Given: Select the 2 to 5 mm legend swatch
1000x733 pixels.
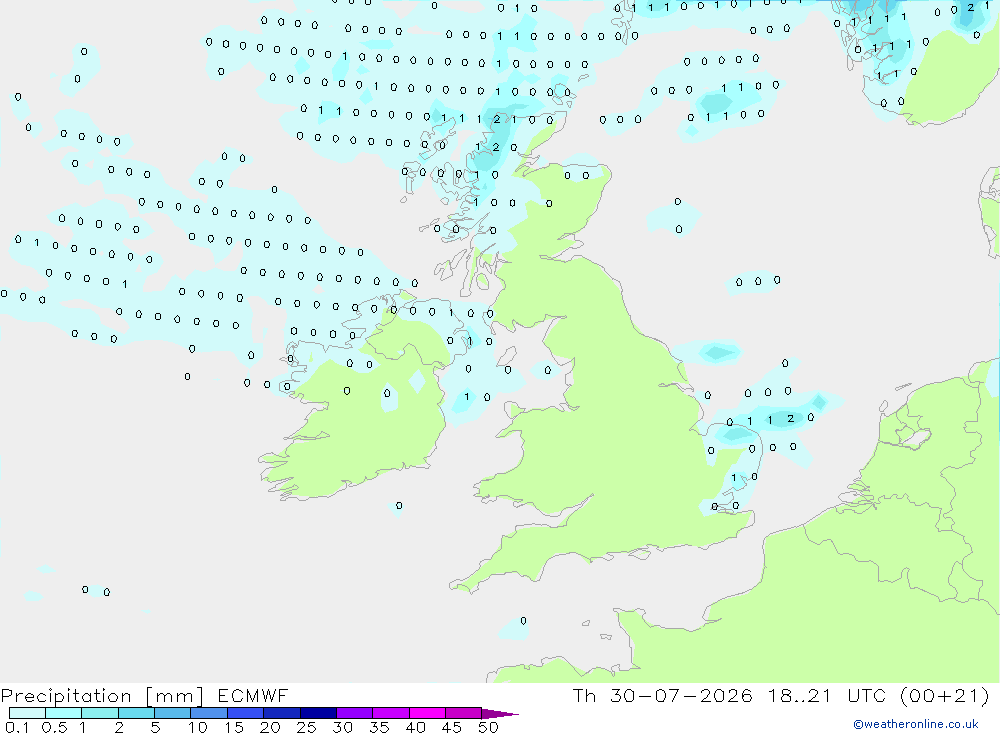Looking at the screenshot, I should click(x=136, y=713).
